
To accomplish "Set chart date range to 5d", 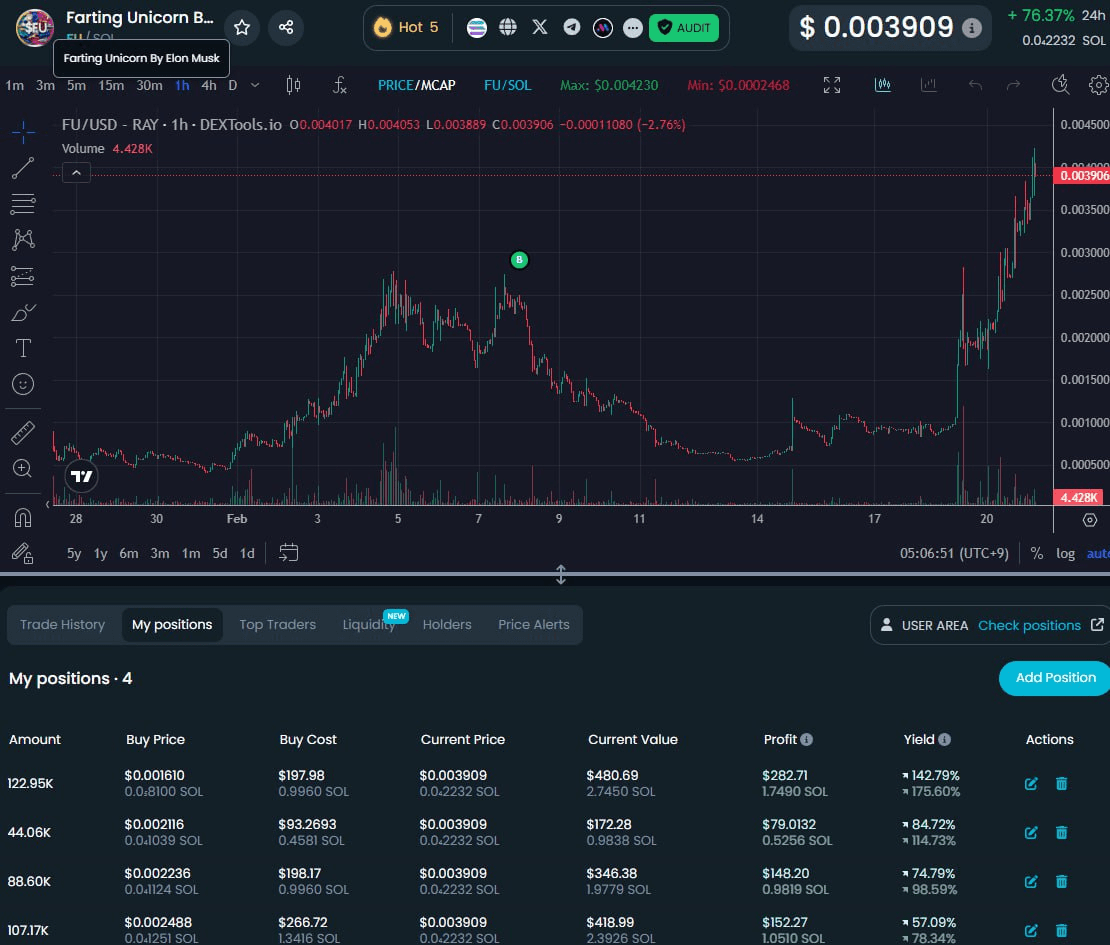I will 220,554.
